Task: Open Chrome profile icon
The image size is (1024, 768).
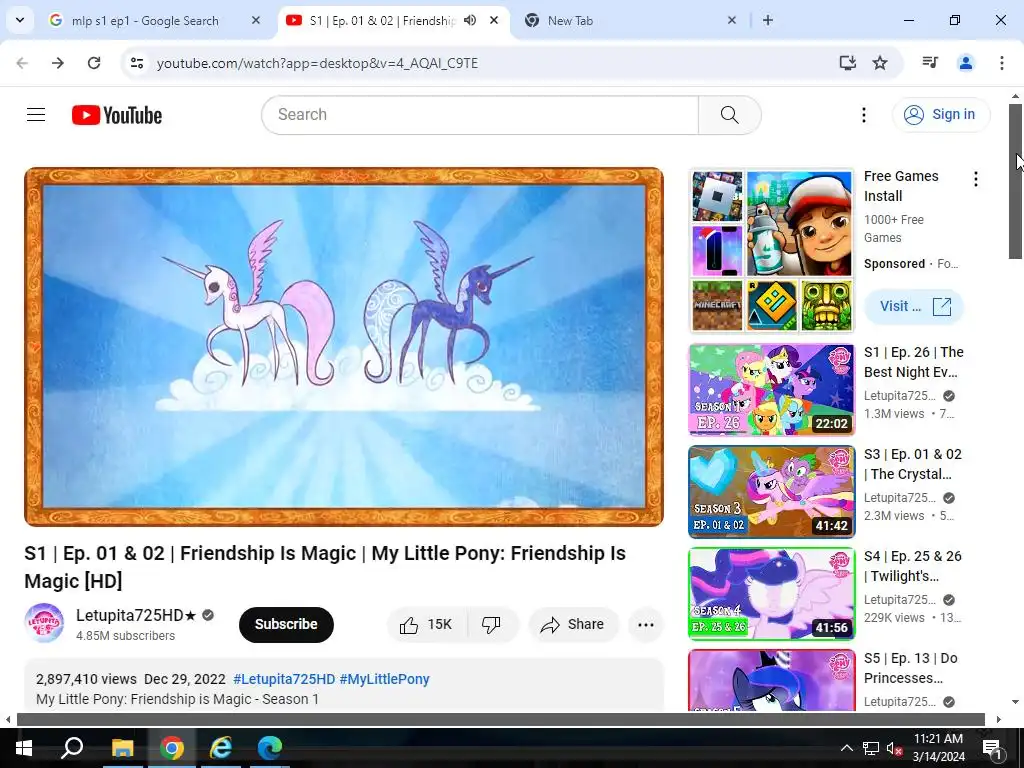Action: 966,63
